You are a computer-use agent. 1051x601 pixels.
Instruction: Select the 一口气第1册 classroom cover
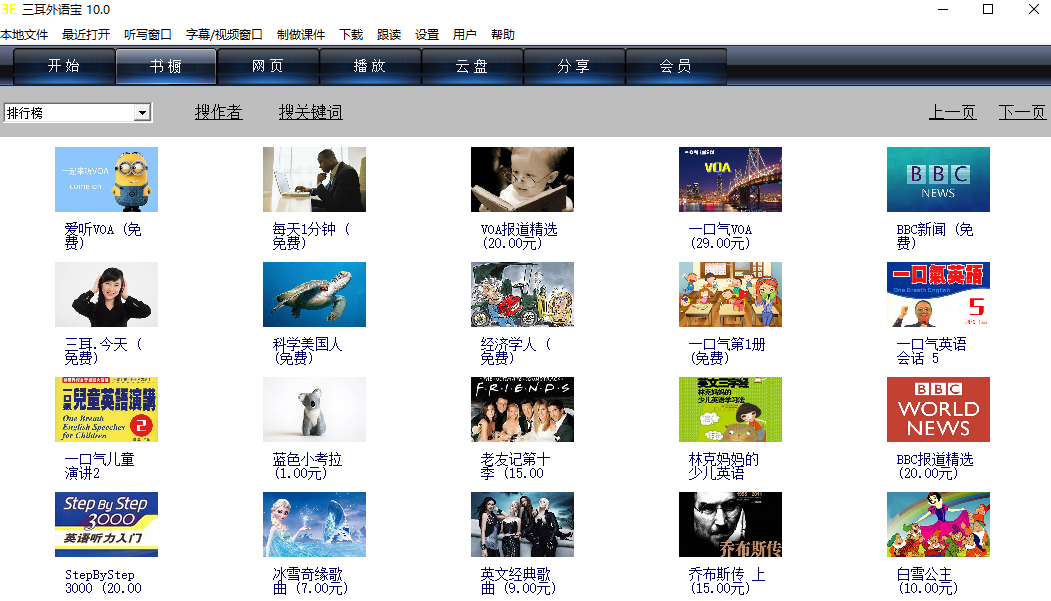click(x=730, y=295)
